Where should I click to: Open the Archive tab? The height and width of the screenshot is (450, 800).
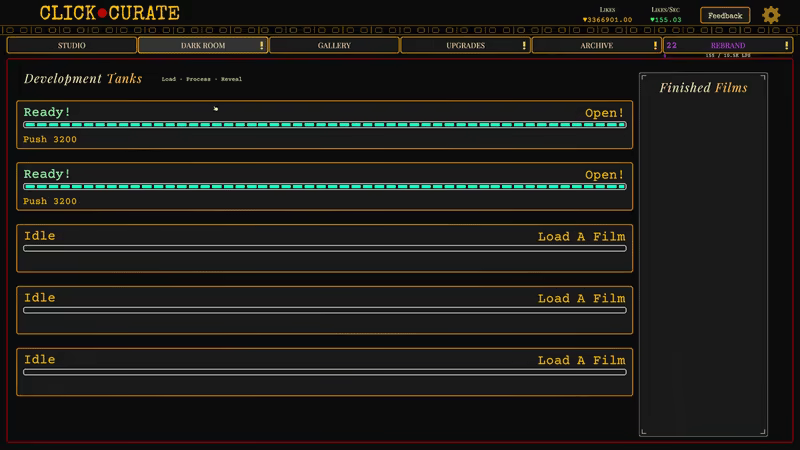point(596,45)
